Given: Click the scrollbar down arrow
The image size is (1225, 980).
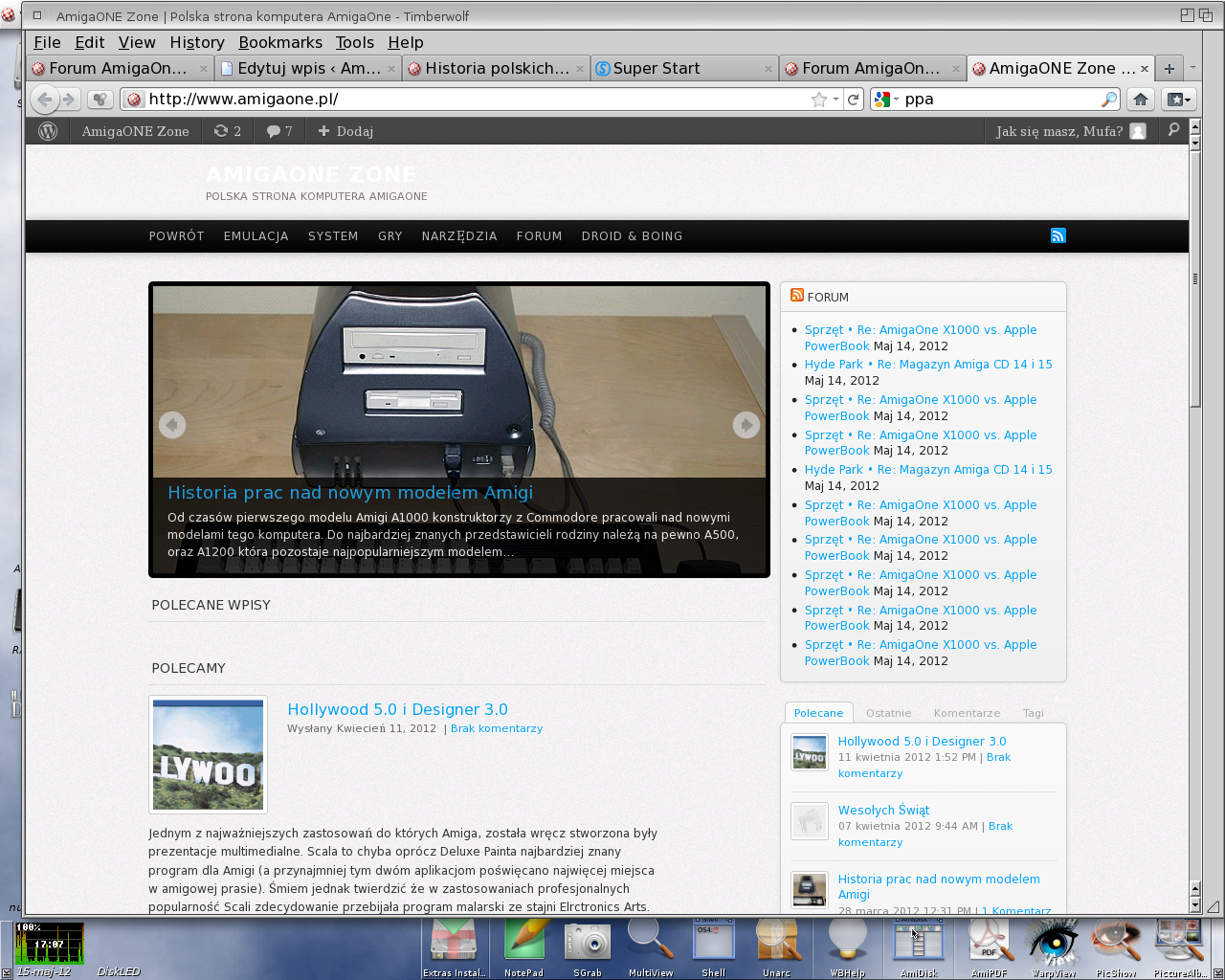Looking at the screenshot, I should pos(1194,904).
